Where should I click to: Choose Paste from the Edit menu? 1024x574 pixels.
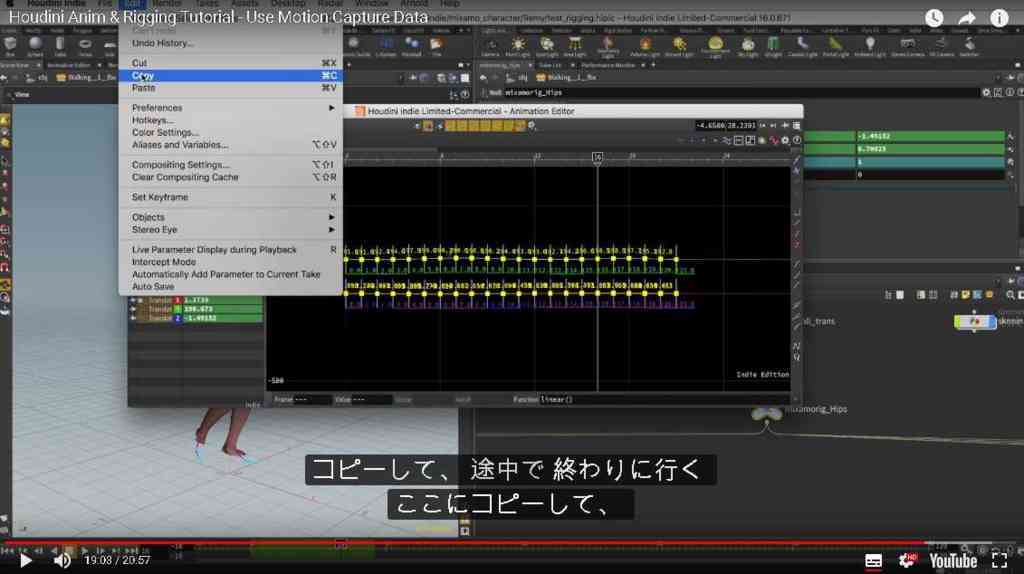click(230, 88)
